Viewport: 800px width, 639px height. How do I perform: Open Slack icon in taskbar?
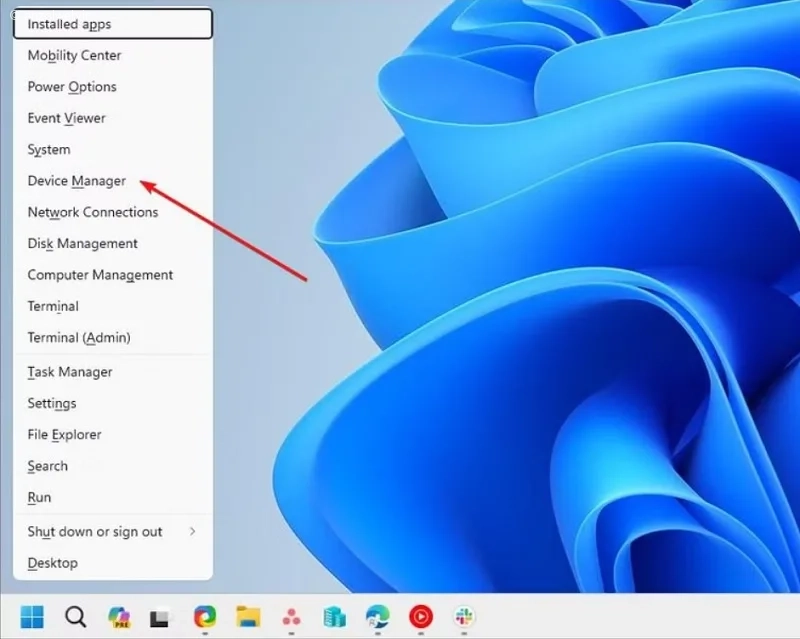(x=464, y=617)
